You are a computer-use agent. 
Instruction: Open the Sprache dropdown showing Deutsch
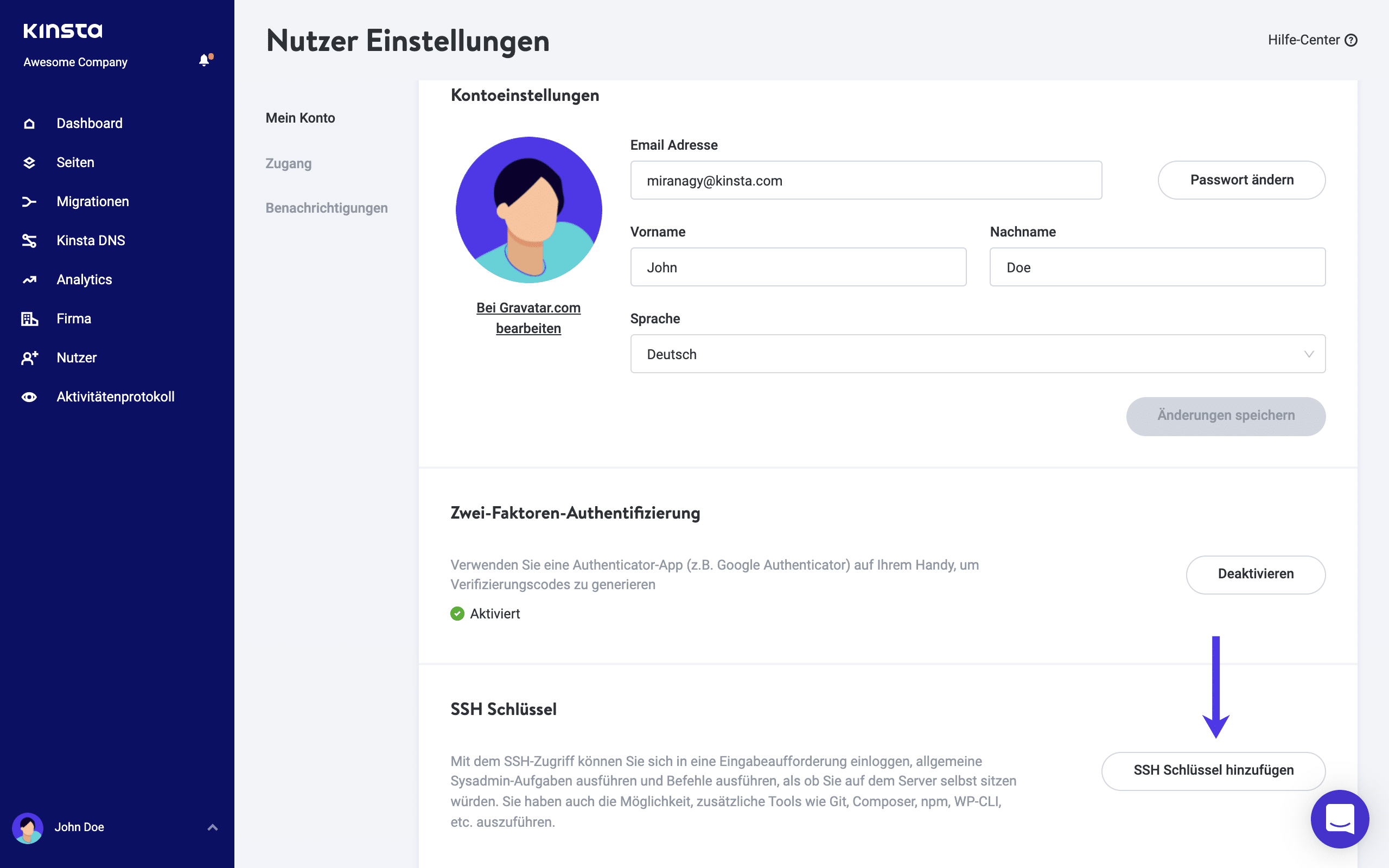pos(977,354)
